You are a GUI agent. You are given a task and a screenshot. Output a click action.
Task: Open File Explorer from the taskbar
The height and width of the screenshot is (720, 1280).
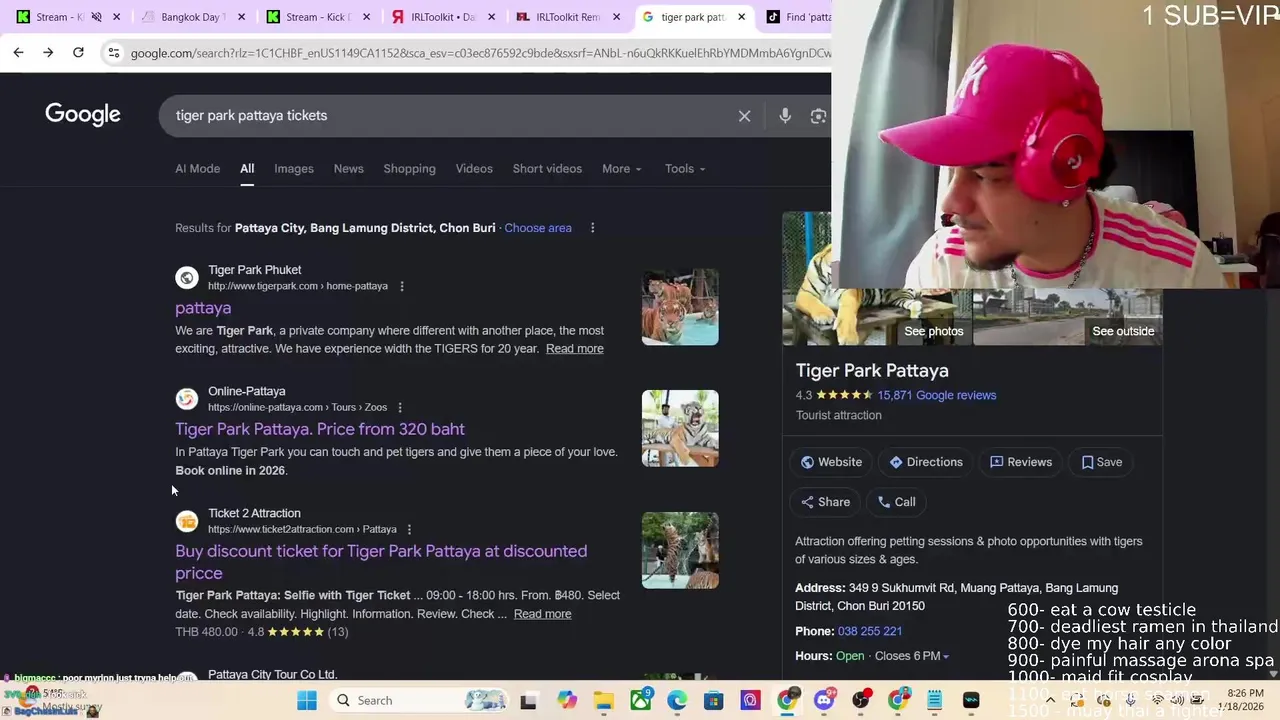click(604, 700)
